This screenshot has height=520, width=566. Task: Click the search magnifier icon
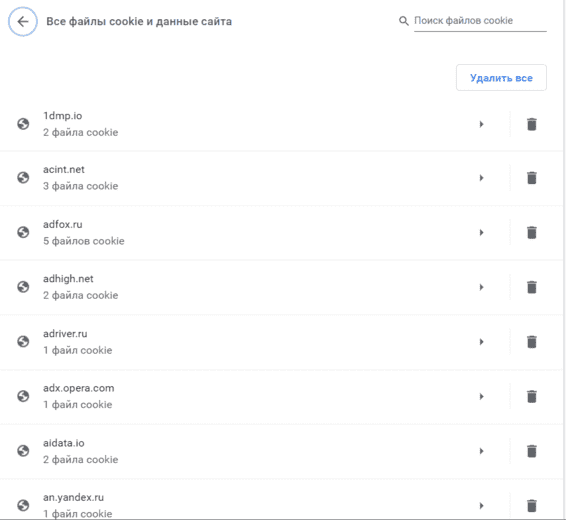(404, 21)
